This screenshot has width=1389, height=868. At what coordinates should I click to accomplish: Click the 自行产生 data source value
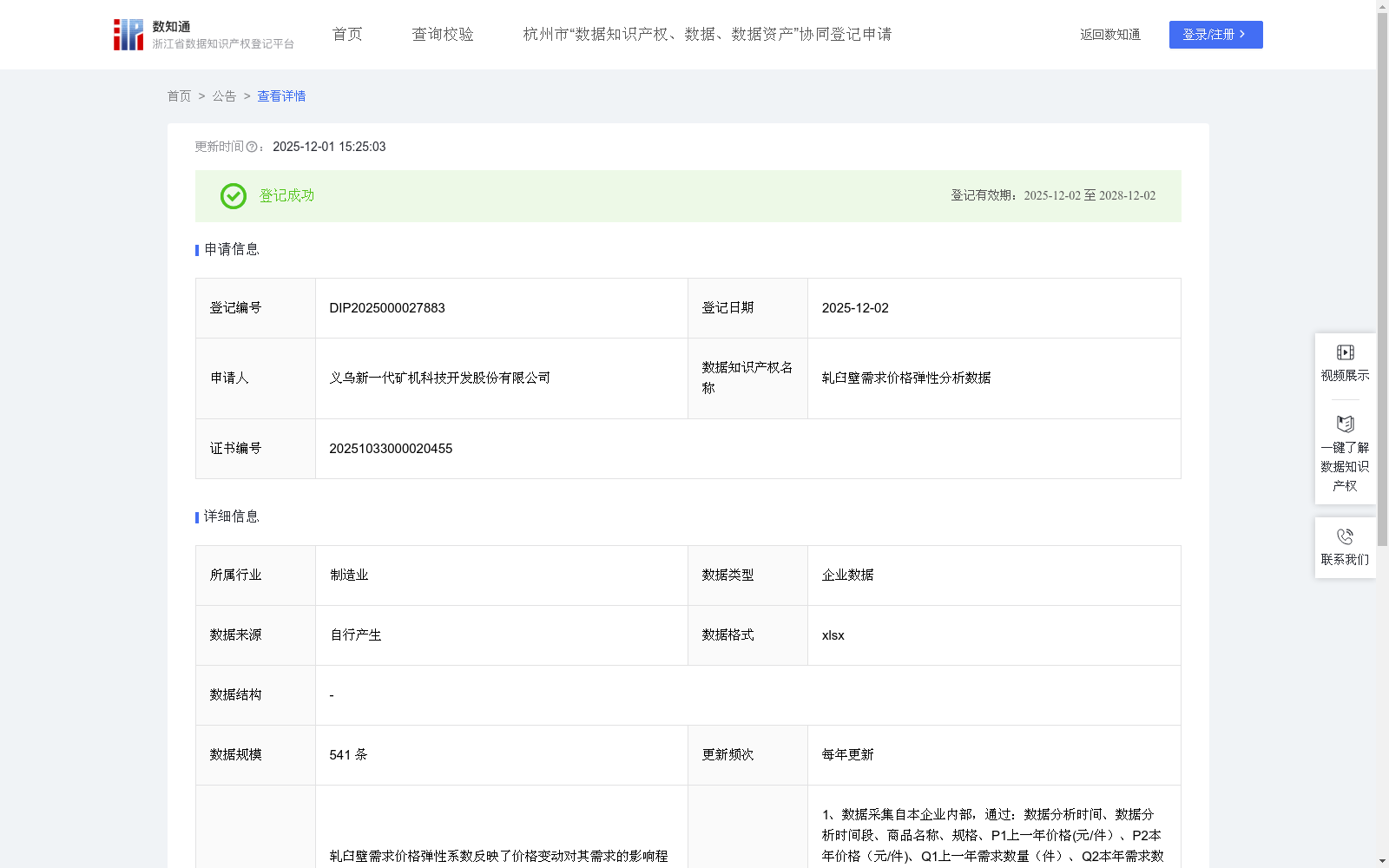pos(356,635)
